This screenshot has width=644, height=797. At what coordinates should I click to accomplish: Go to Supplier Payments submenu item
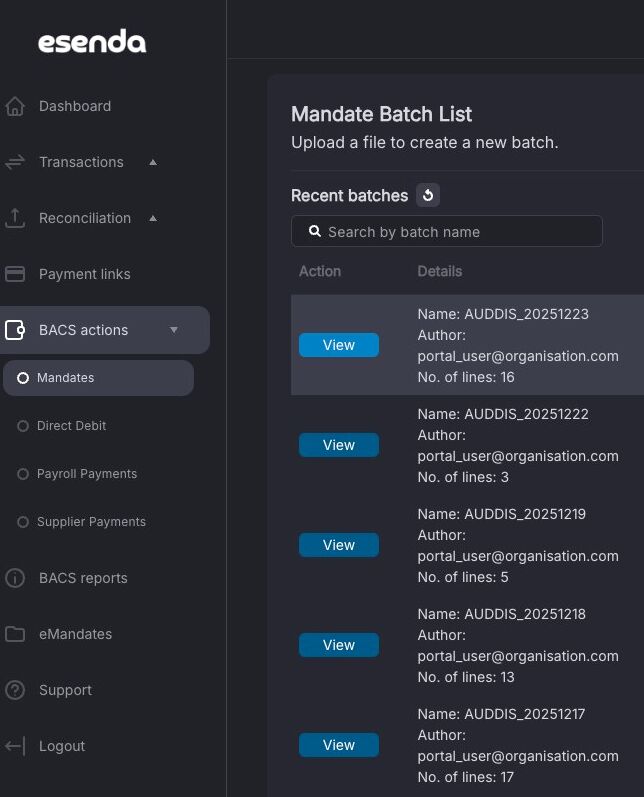91,522
